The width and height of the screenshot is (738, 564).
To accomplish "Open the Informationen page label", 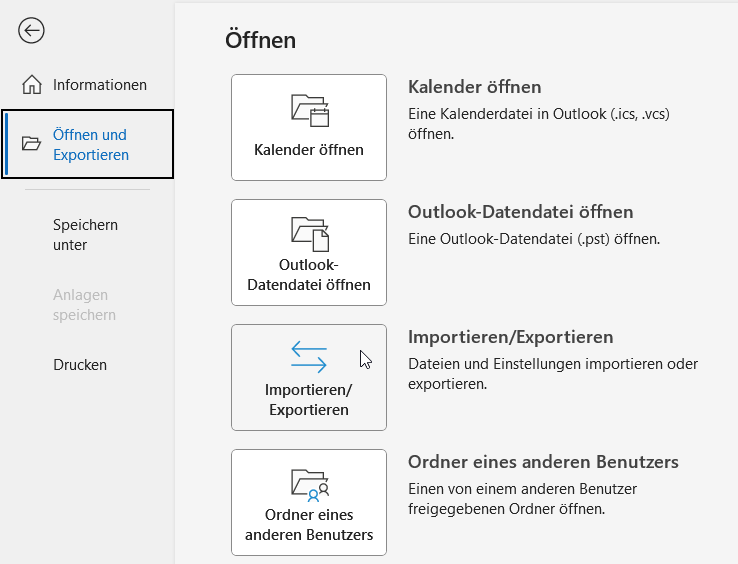I will tap(100, 85).
